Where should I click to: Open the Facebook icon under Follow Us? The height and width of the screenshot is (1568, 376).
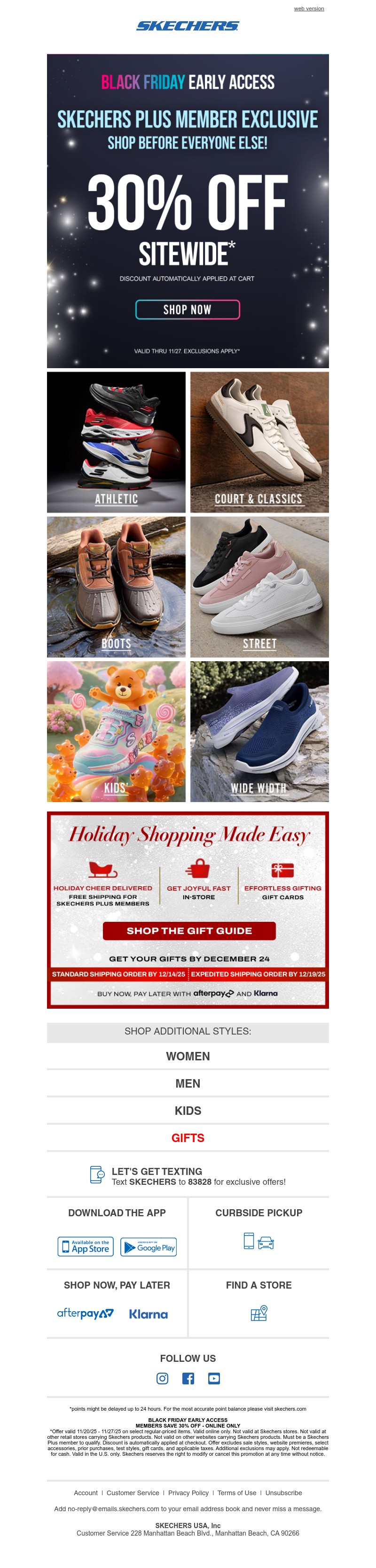(x=188, y=1378)
